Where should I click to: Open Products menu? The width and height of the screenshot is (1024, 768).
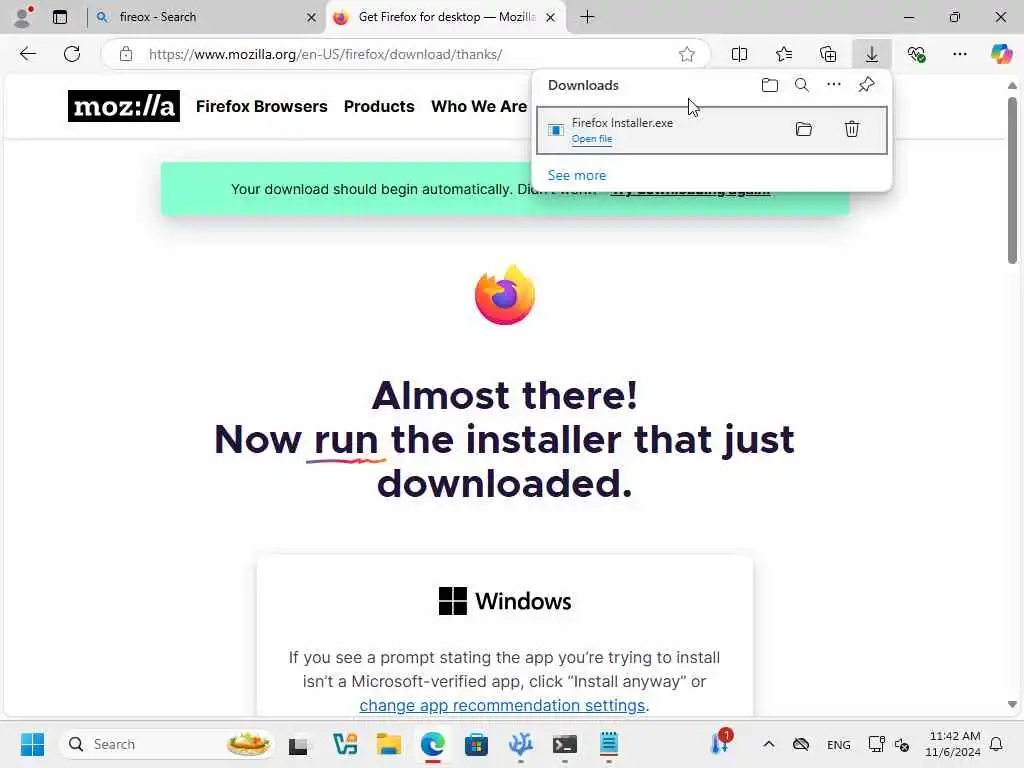coord(379,106)
